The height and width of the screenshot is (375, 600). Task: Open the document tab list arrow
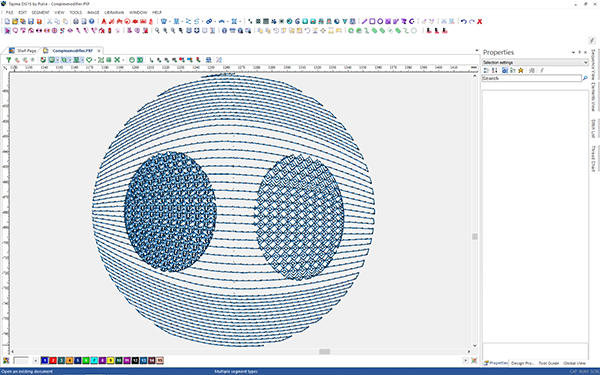[x=477, y=51]
